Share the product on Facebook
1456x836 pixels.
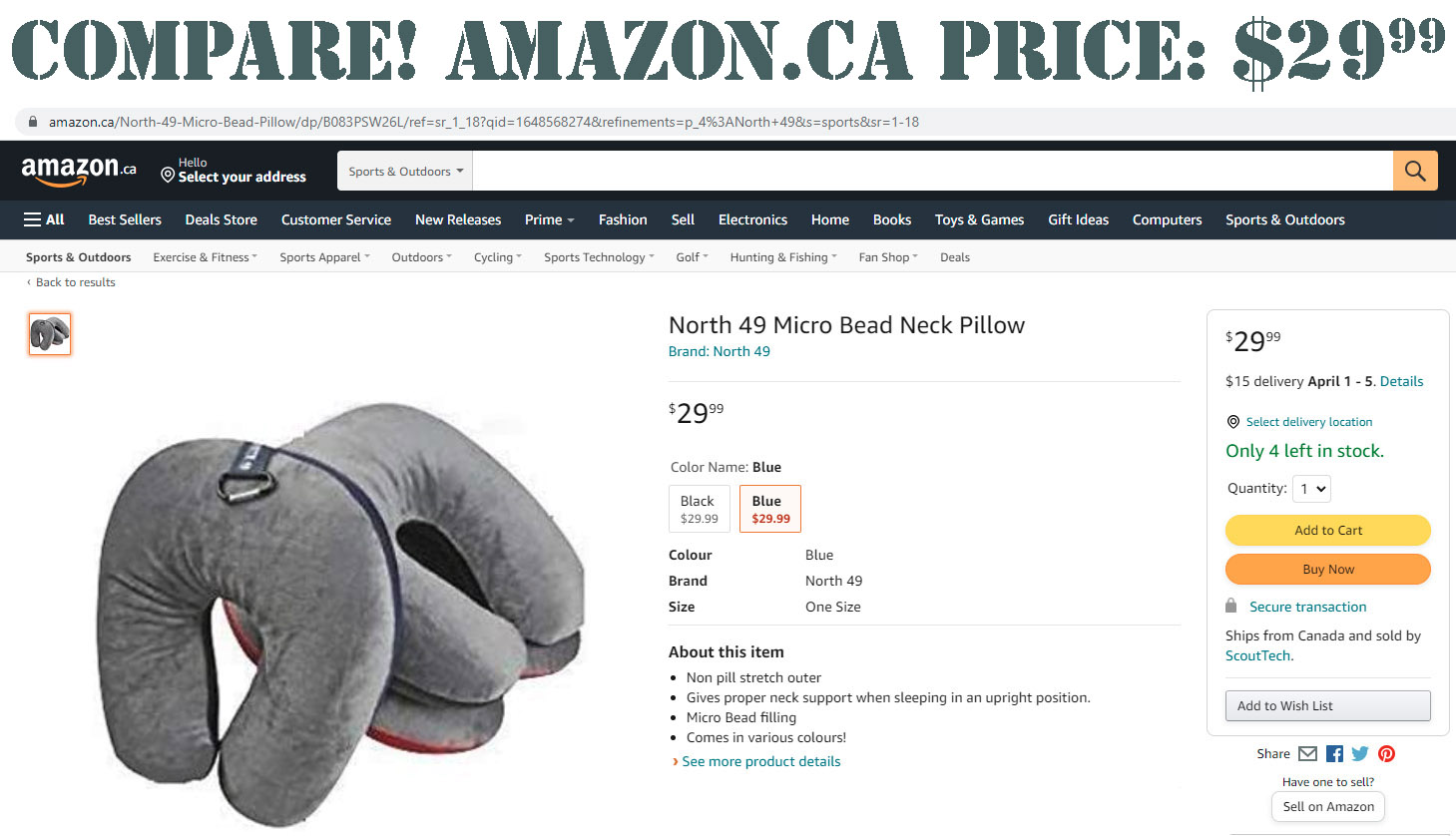[1333, 753]
